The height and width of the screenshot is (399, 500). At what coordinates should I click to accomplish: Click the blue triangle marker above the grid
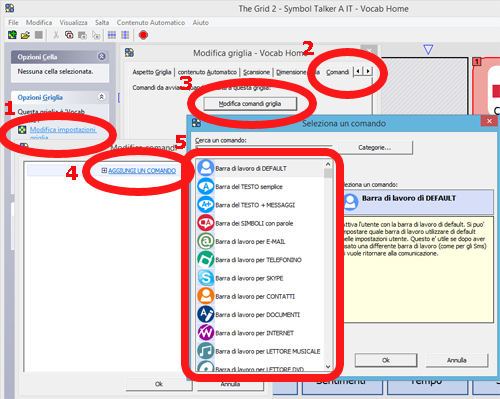pos(428,50)
